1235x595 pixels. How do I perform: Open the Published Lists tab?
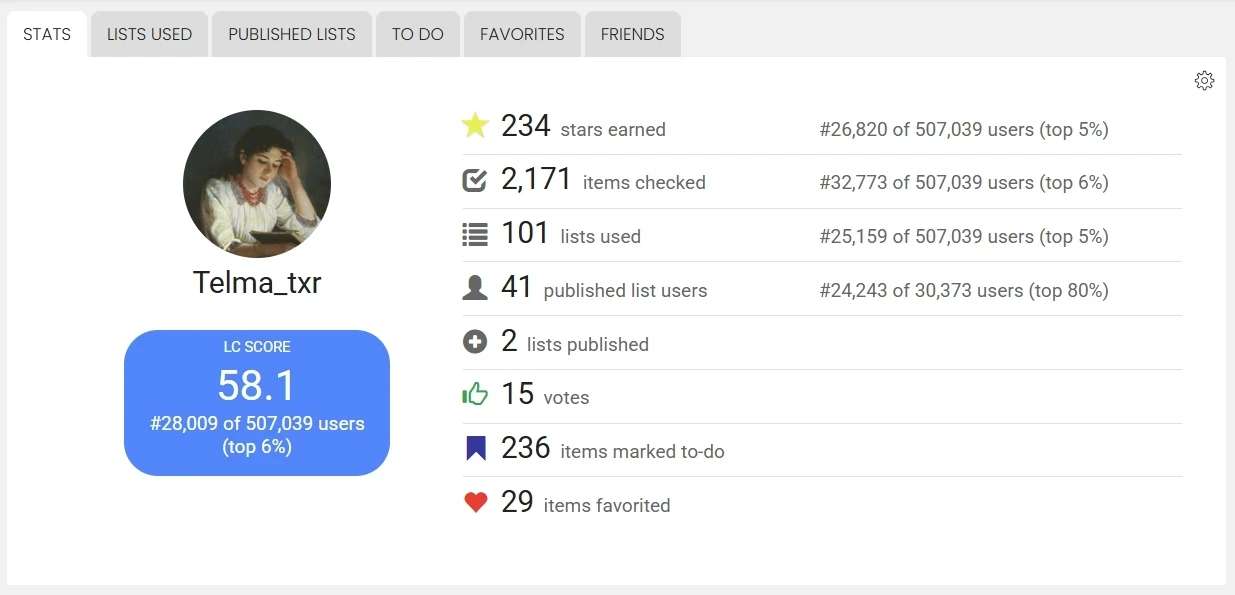click(x=291, y=34)
